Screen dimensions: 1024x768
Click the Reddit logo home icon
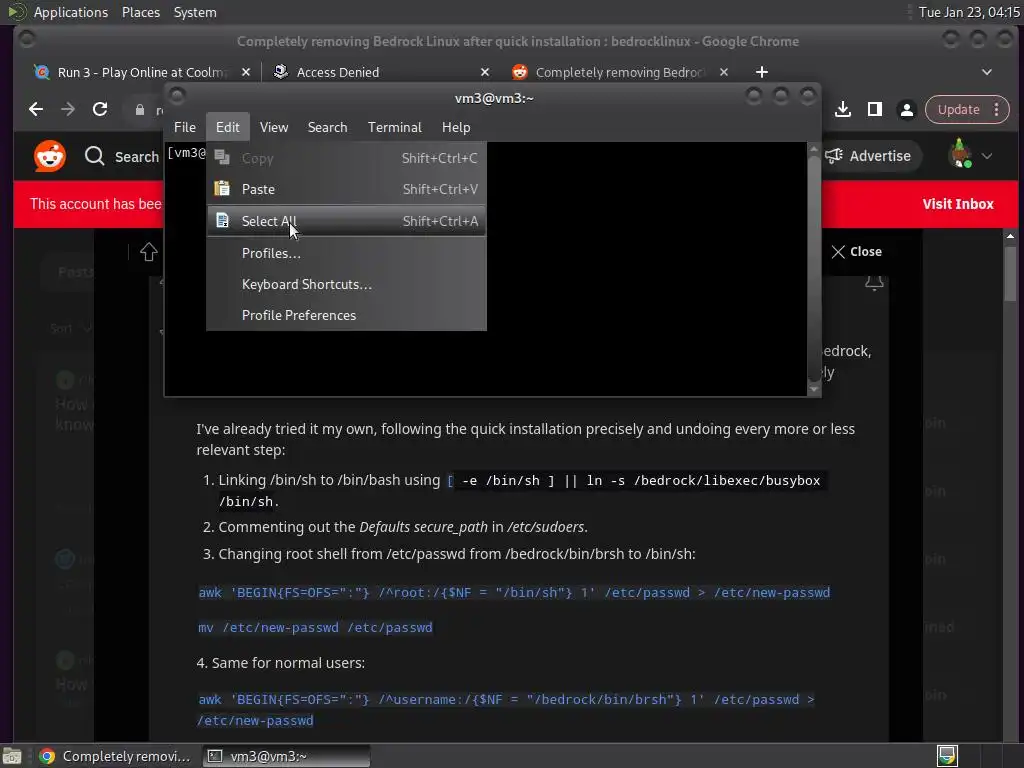(50, 156)
